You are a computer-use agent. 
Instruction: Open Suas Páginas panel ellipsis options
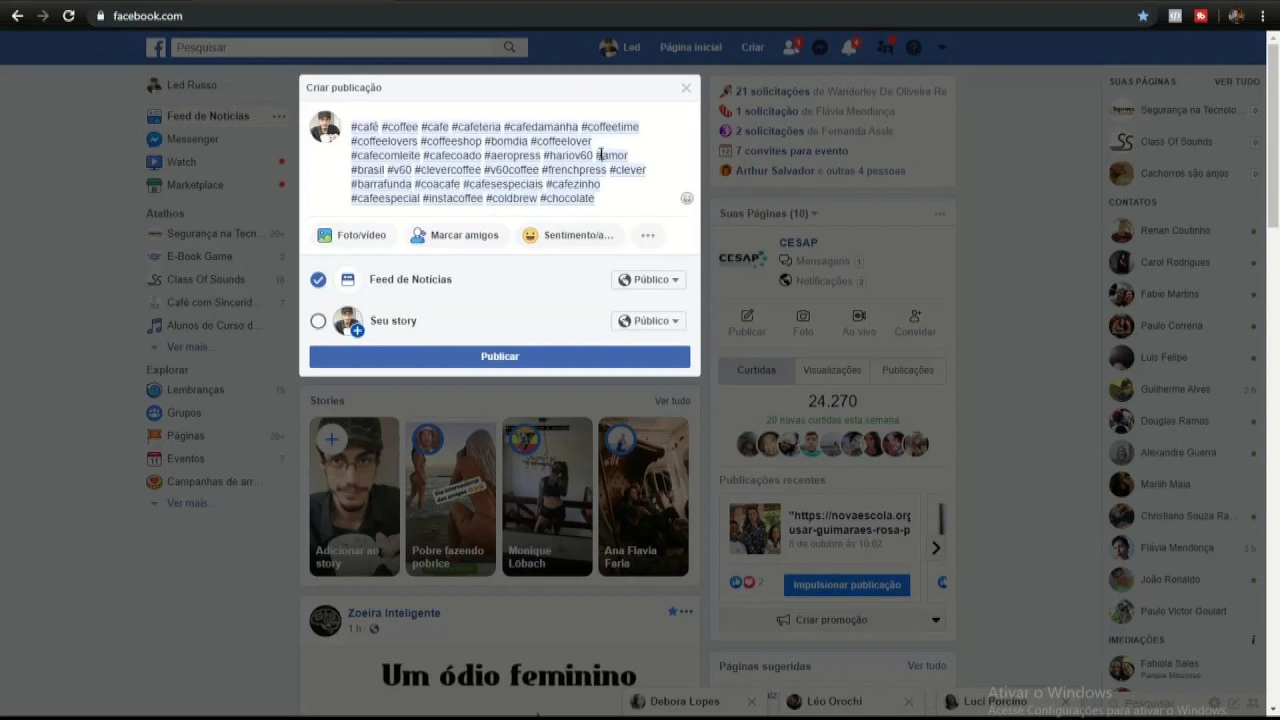[x=939, y=214]
